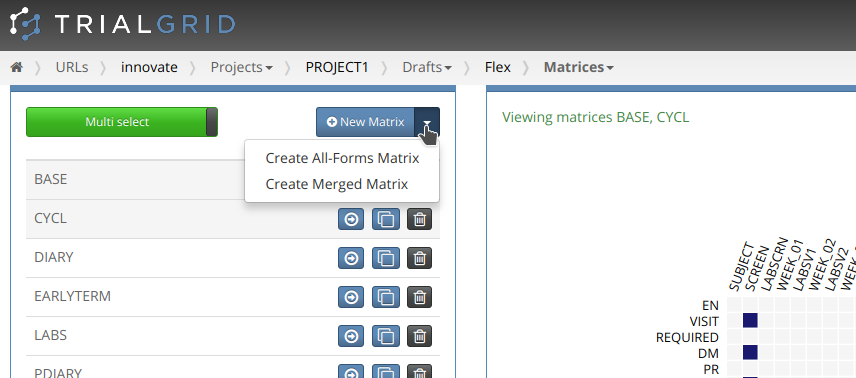Select the CYCL matrix name
The image size is (856, 378).
tap(50, 218)
